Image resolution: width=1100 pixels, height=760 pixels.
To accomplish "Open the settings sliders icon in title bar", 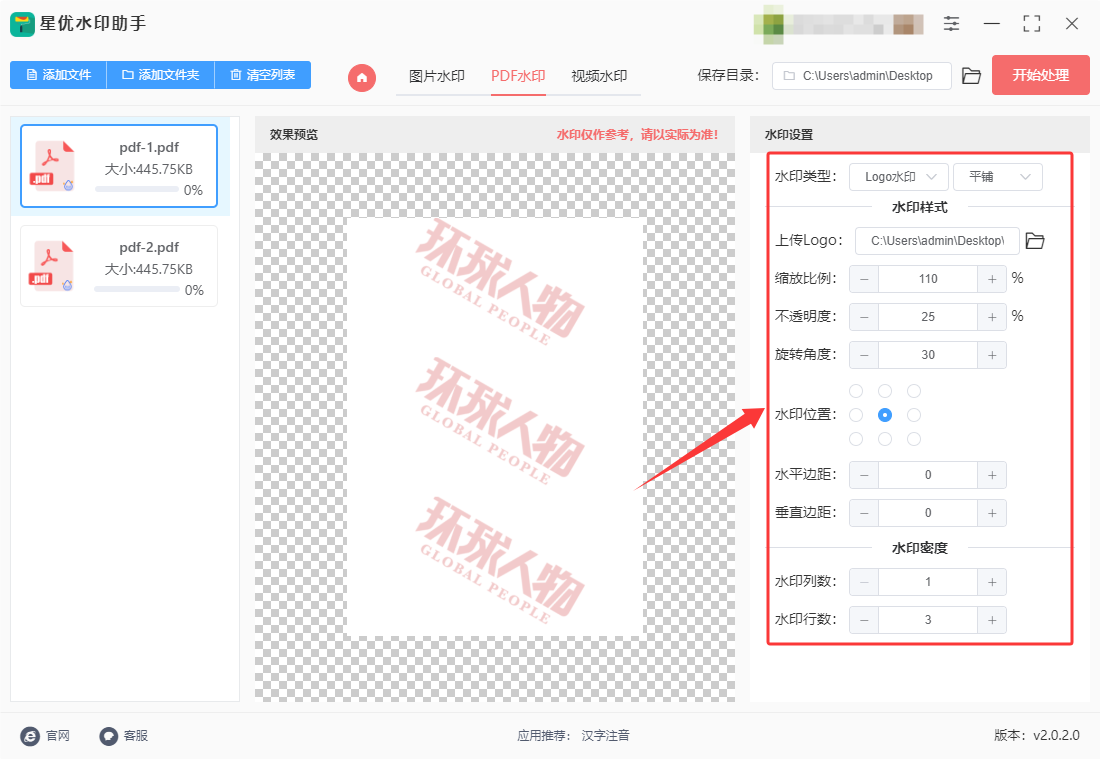I will [x=951, y=24].
